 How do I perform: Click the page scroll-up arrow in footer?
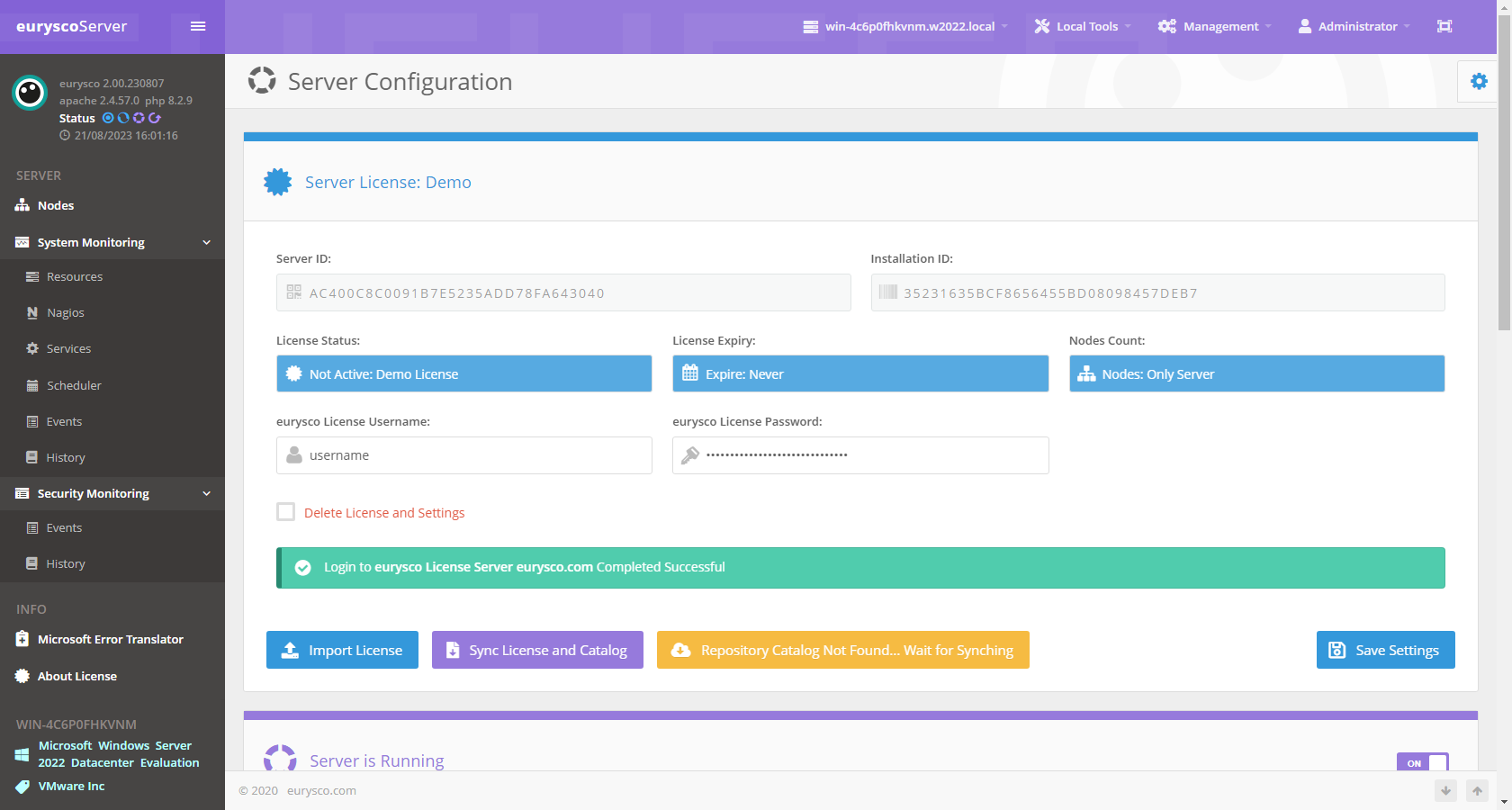[x=1477, y=791]
